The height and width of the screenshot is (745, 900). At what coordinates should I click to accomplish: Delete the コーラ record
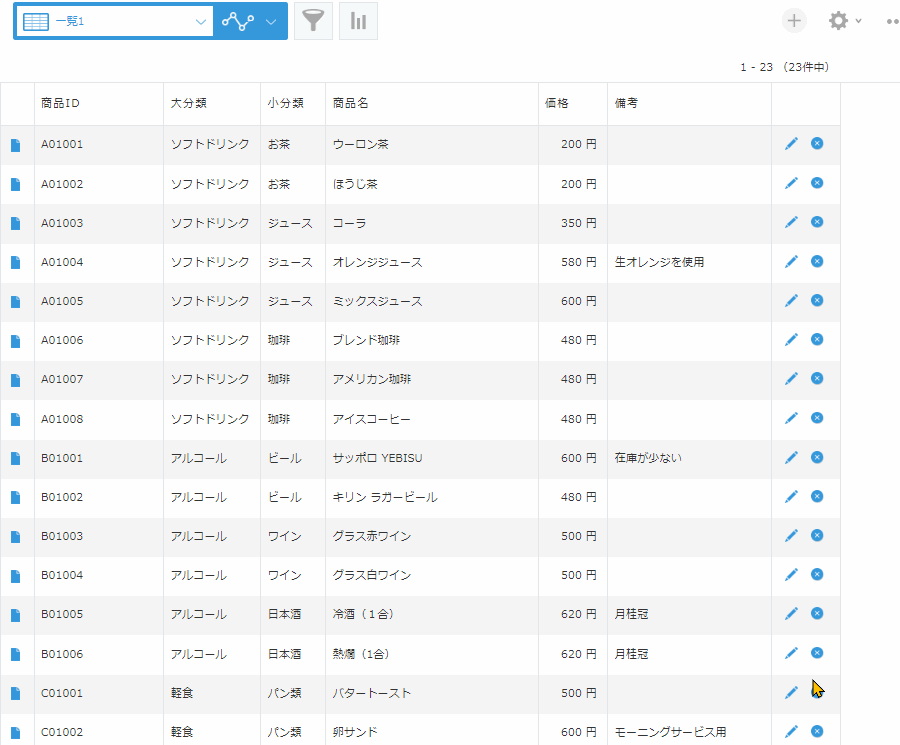pos(817,222)
